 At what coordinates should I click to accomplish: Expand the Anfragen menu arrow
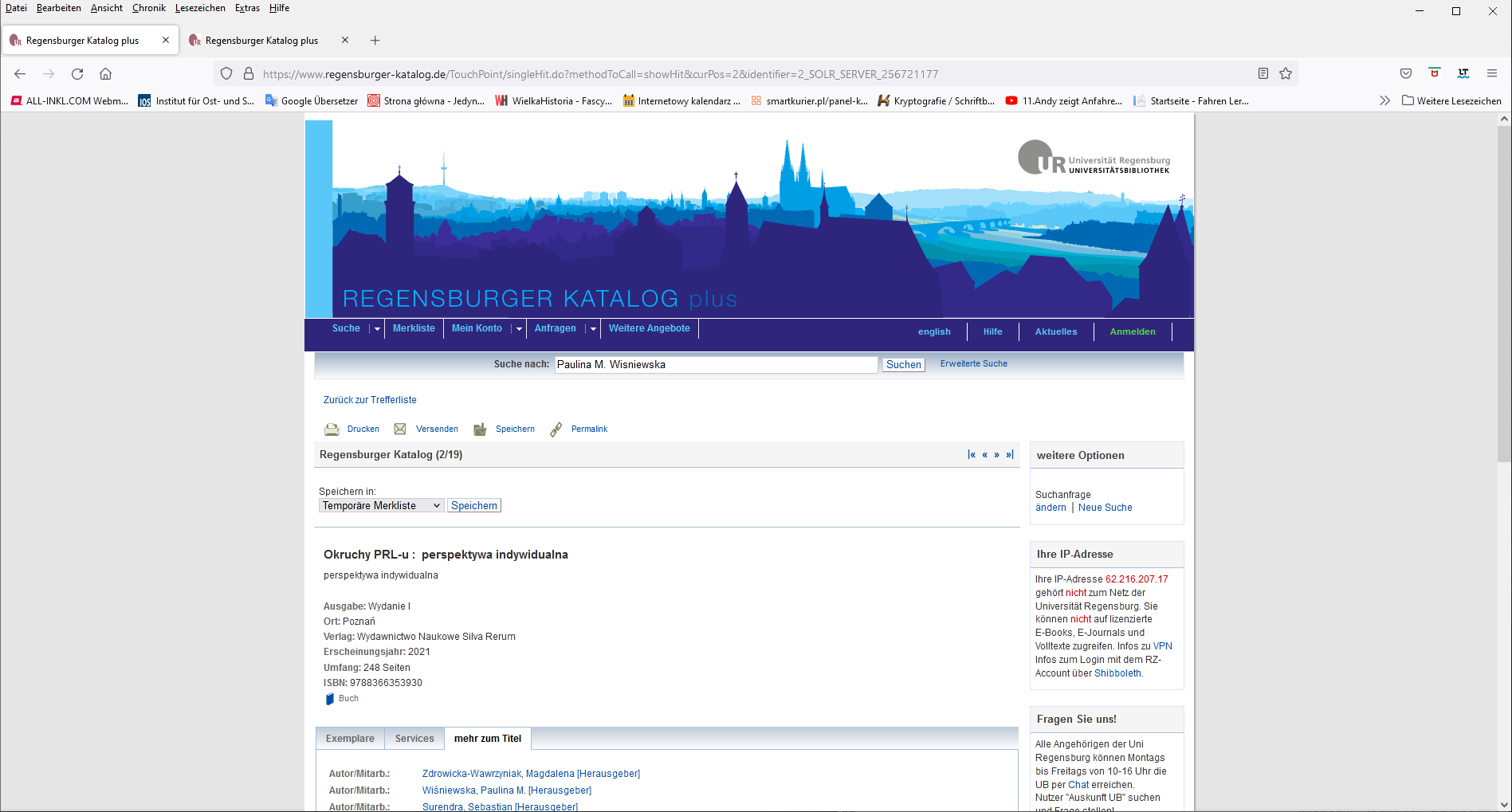[x=593, y=329]
